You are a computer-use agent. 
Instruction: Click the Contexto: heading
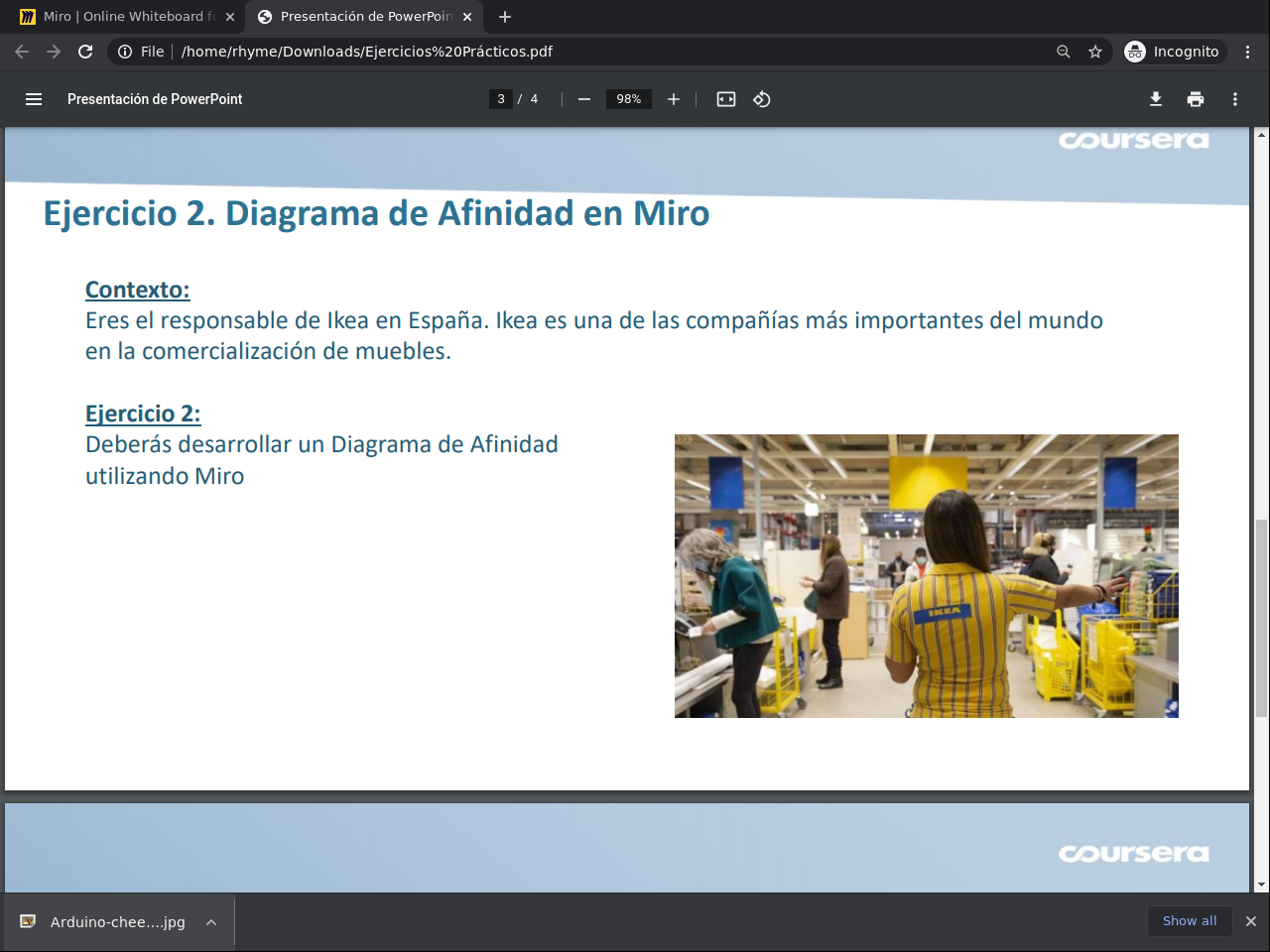pyautogui.click(x=138, y=290)
